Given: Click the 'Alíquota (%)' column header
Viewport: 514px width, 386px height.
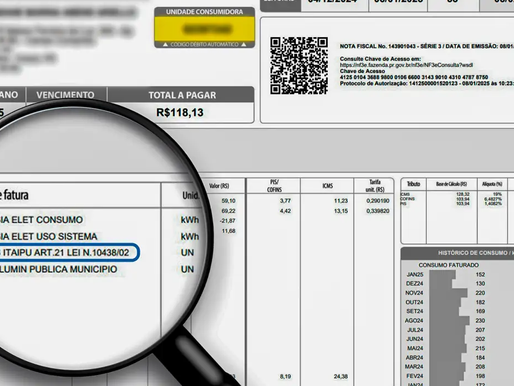Looking at the screenshot, I should coord(492,184).
